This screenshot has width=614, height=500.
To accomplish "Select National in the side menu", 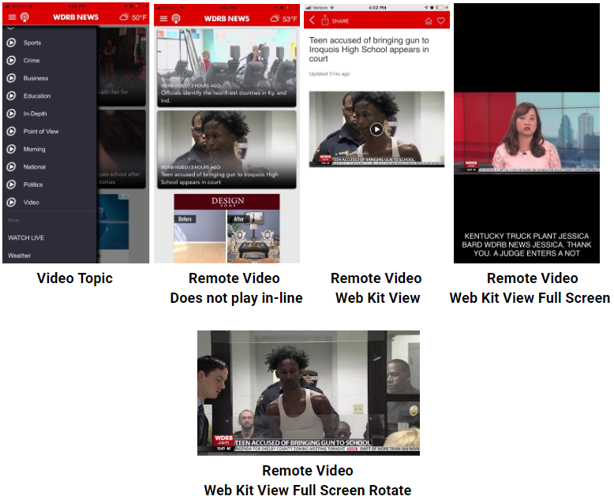I will (x=34, y=167).
